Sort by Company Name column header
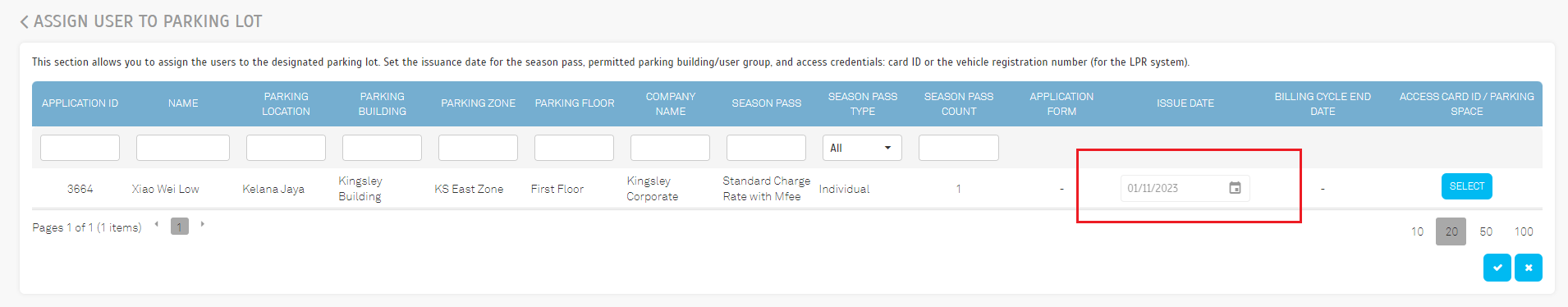This screenshot has height=307, width=1568. pyautogui.click(x=670, y=103)
